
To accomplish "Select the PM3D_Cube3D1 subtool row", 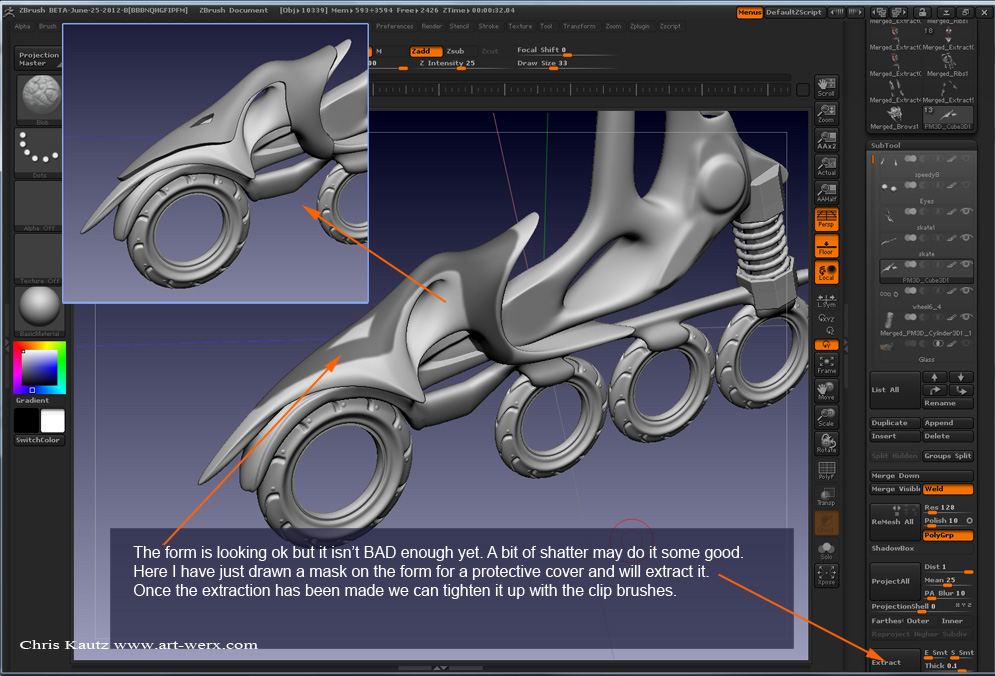I will click(x=926, y=271).
